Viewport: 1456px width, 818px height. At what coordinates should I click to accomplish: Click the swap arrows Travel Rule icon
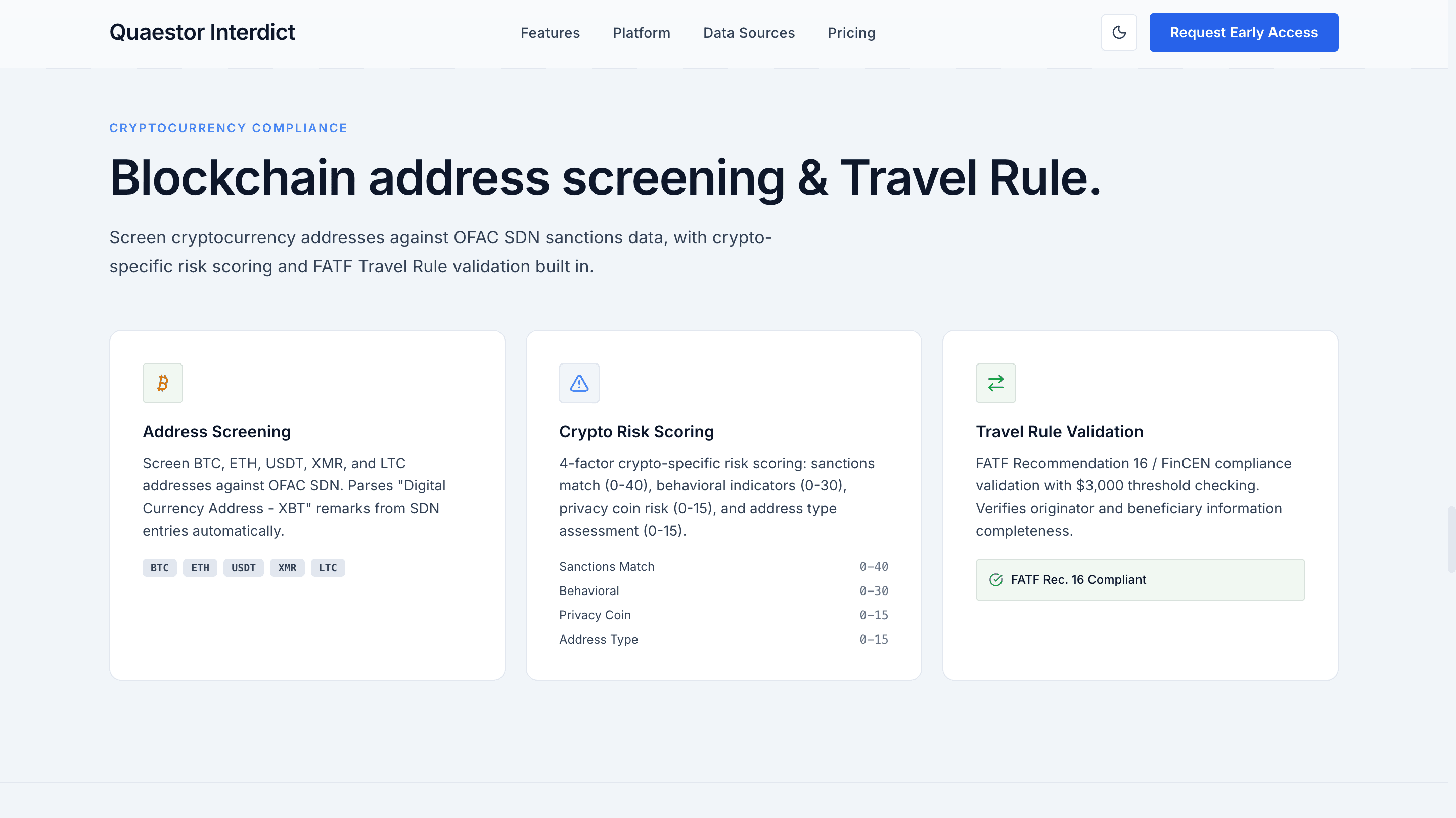click(x=995, y=383)
